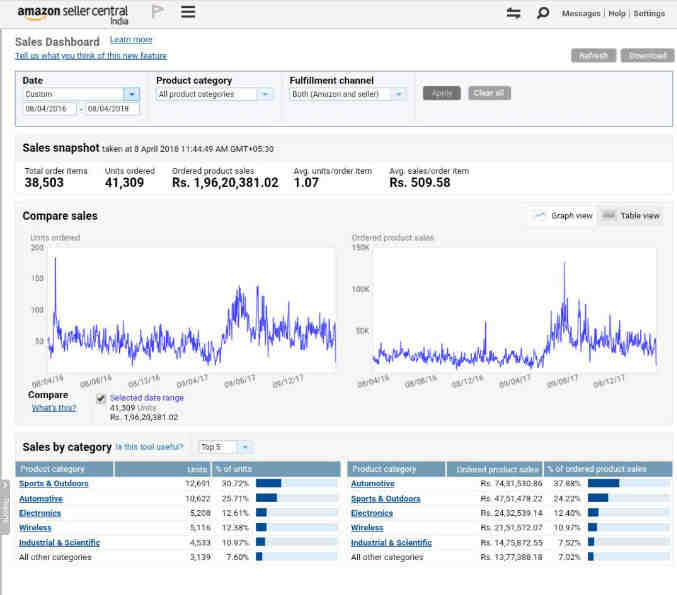Open Messages in the header
The height and width of the screenshot is (595, 677).
pos(581,13)
